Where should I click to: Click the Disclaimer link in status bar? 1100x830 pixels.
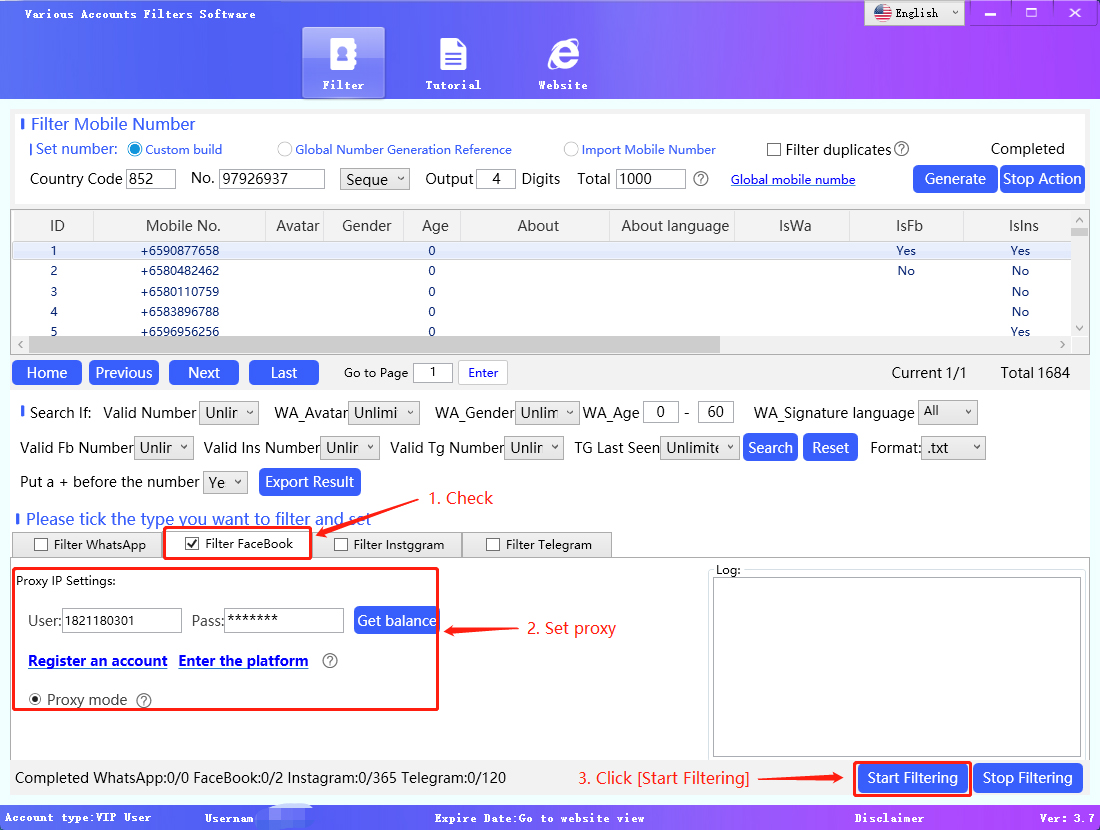tap(889, 818)
